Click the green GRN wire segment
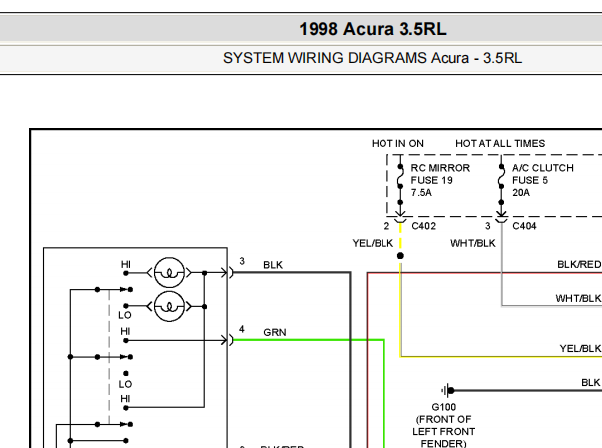This screenshot has height=448, width=602. click(307, 340)
